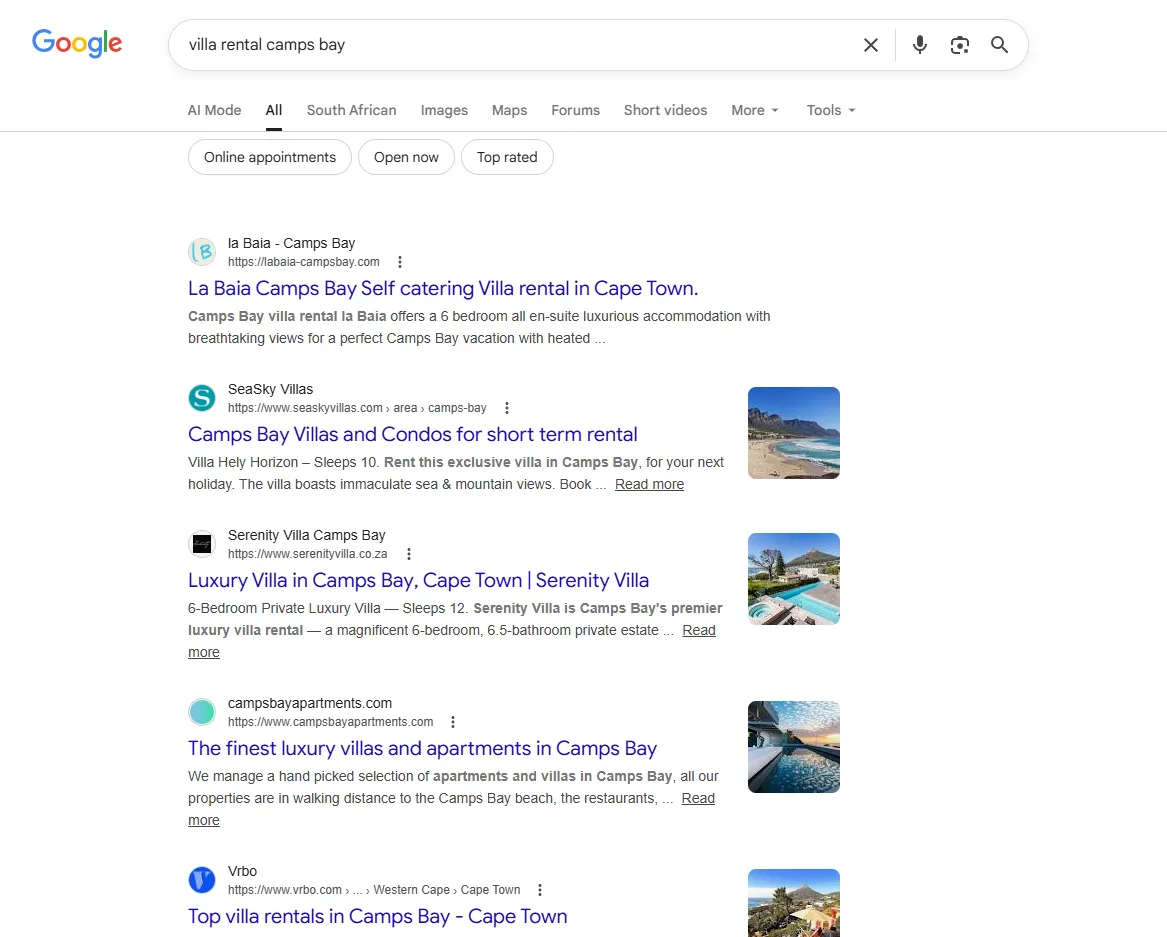This screenshot has height=937, width=1167.
Task: Click the www.campsbayapartments.com URL text
Action: coord(330,722)
